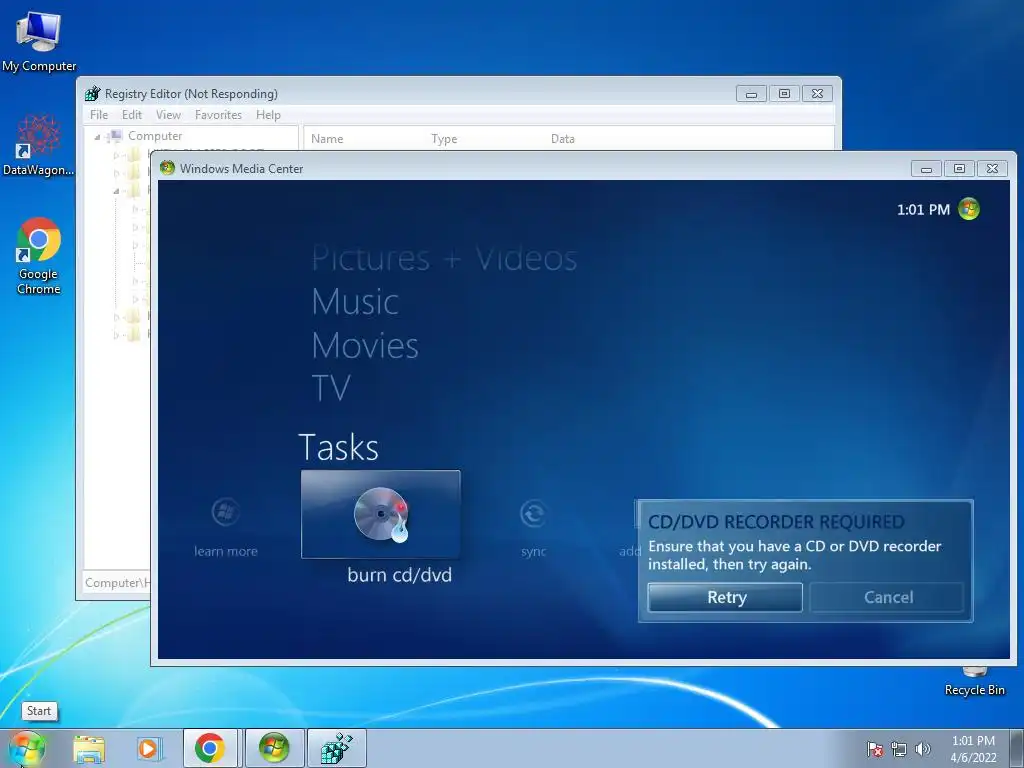Launch Windows Media Player from taskbar
Viewport: 1024px width, 768px height.
[149, 748]
